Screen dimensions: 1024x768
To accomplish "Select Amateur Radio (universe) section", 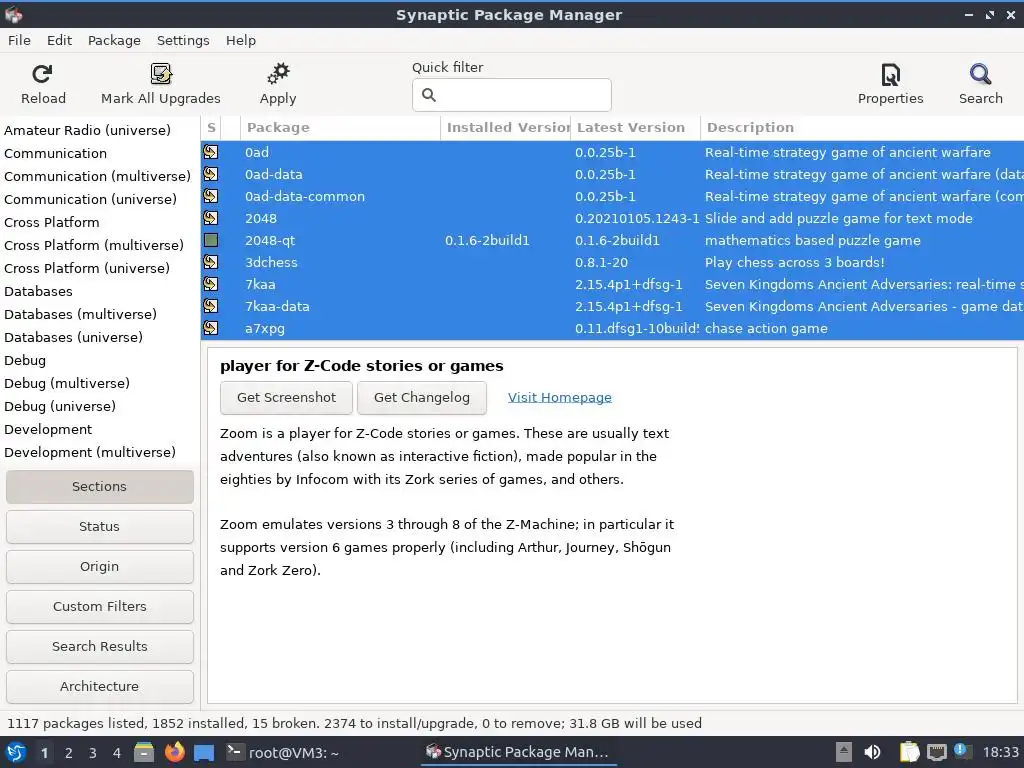I will click(88, 130).
